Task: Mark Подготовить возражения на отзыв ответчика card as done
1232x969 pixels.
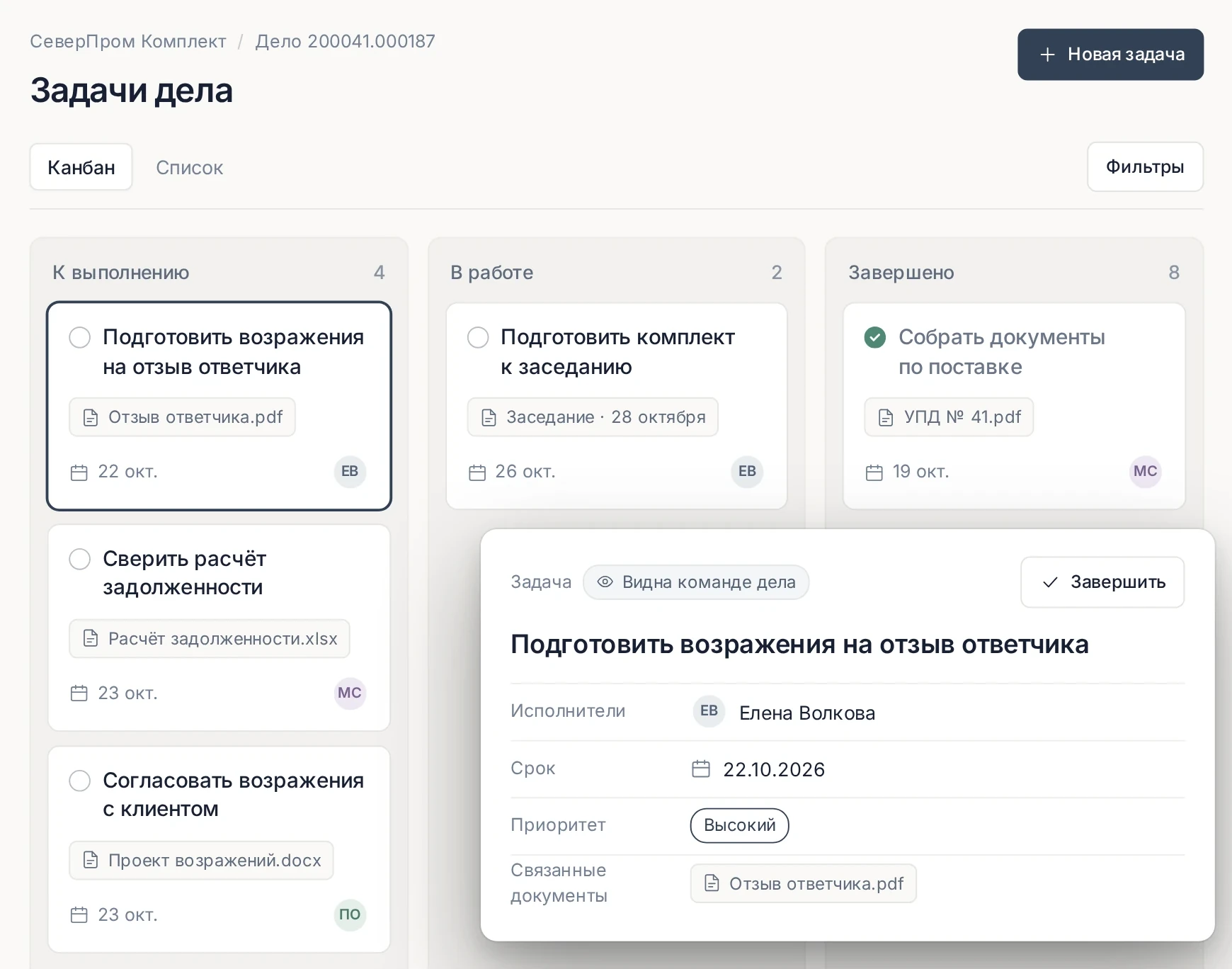Action: coord(80,337)
